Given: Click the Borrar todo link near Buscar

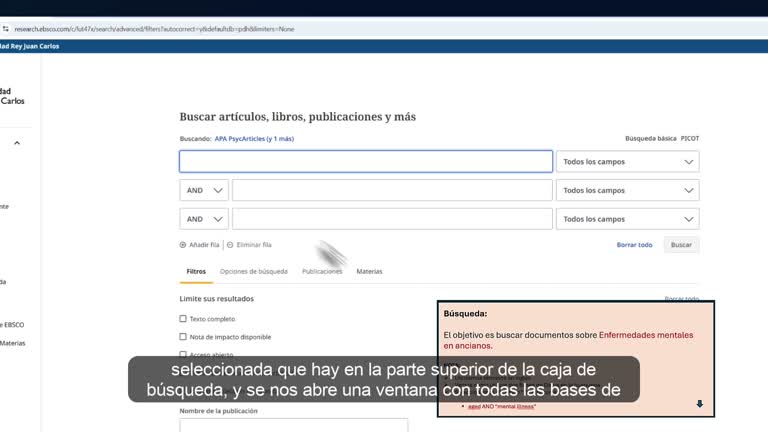Looking at the screenshot, I should pyautogui.click(x=634, y=245).
